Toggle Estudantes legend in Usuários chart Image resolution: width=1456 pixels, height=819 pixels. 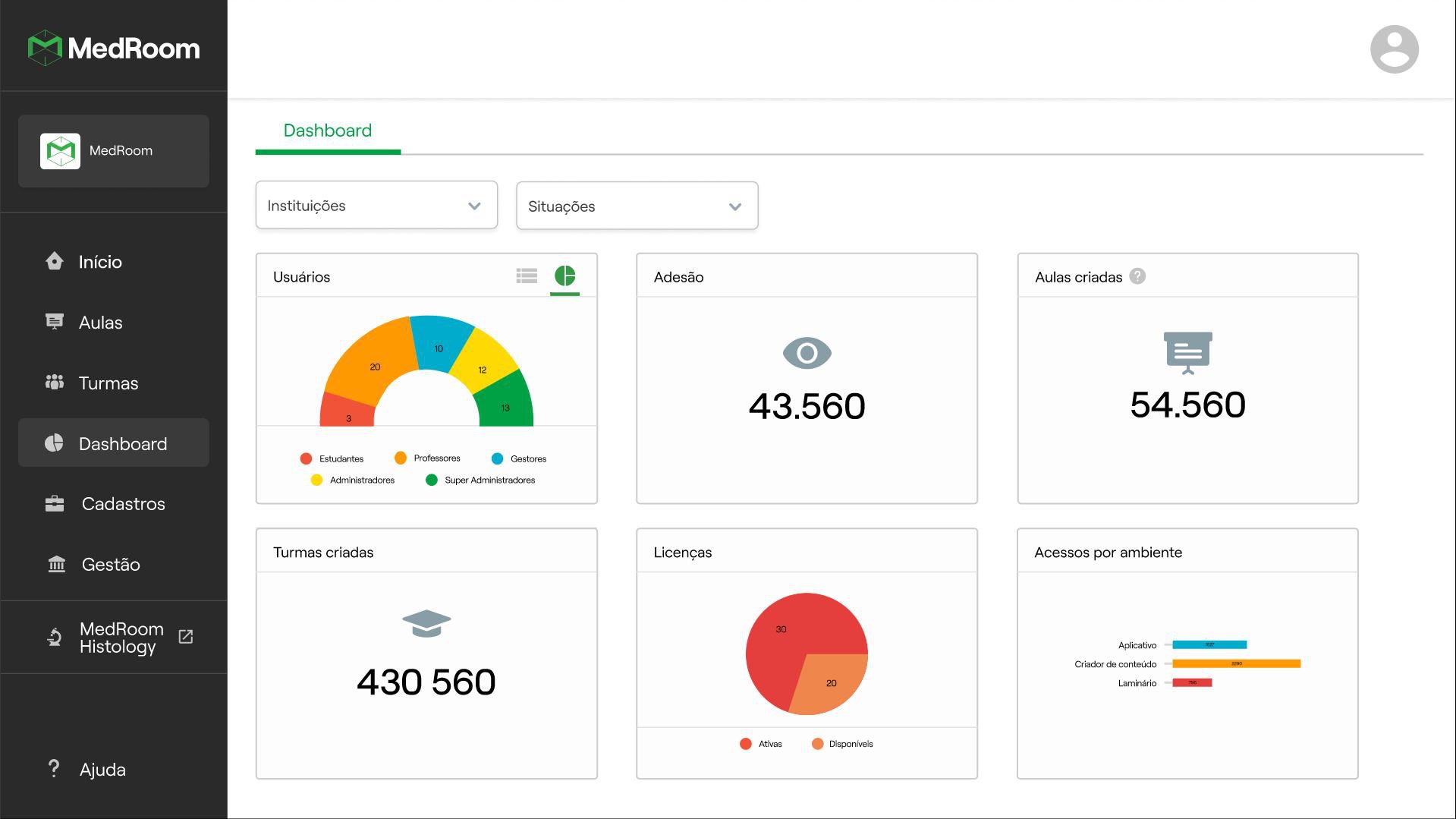coord(332,458)
